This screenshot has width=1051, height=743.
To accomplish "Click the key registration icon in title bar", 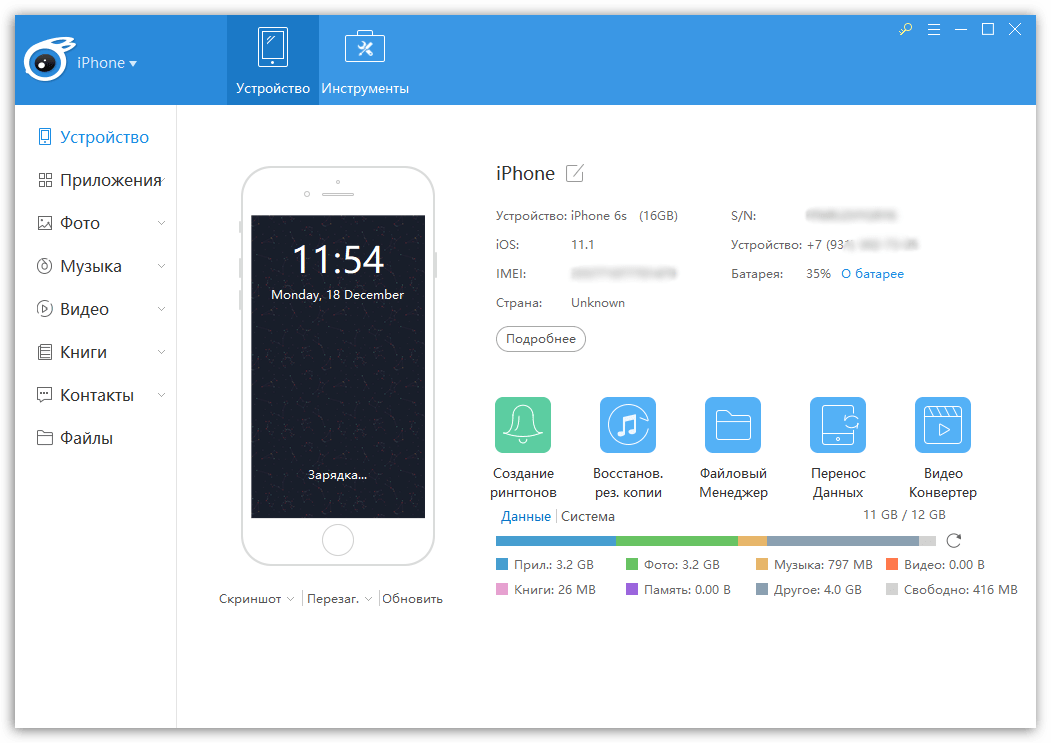I will [906, 30].
